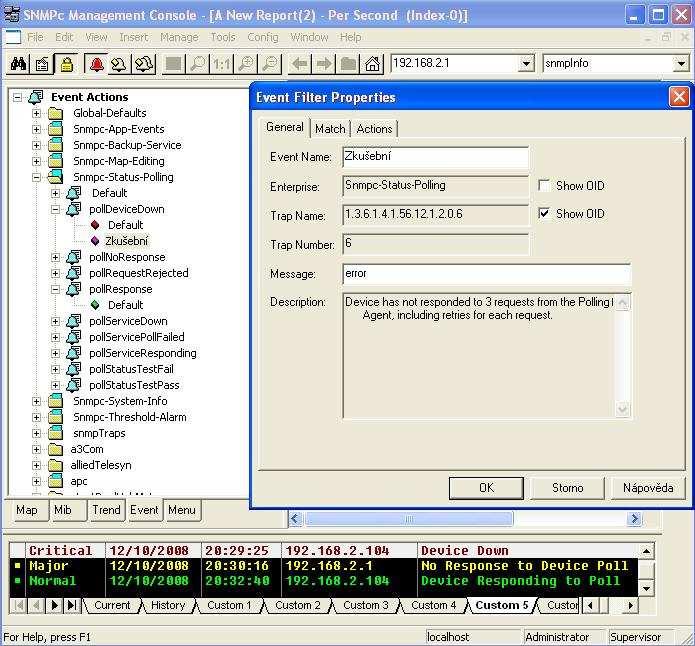
Task: Enable Show OID for Enterprise
Action: [544, 185]
